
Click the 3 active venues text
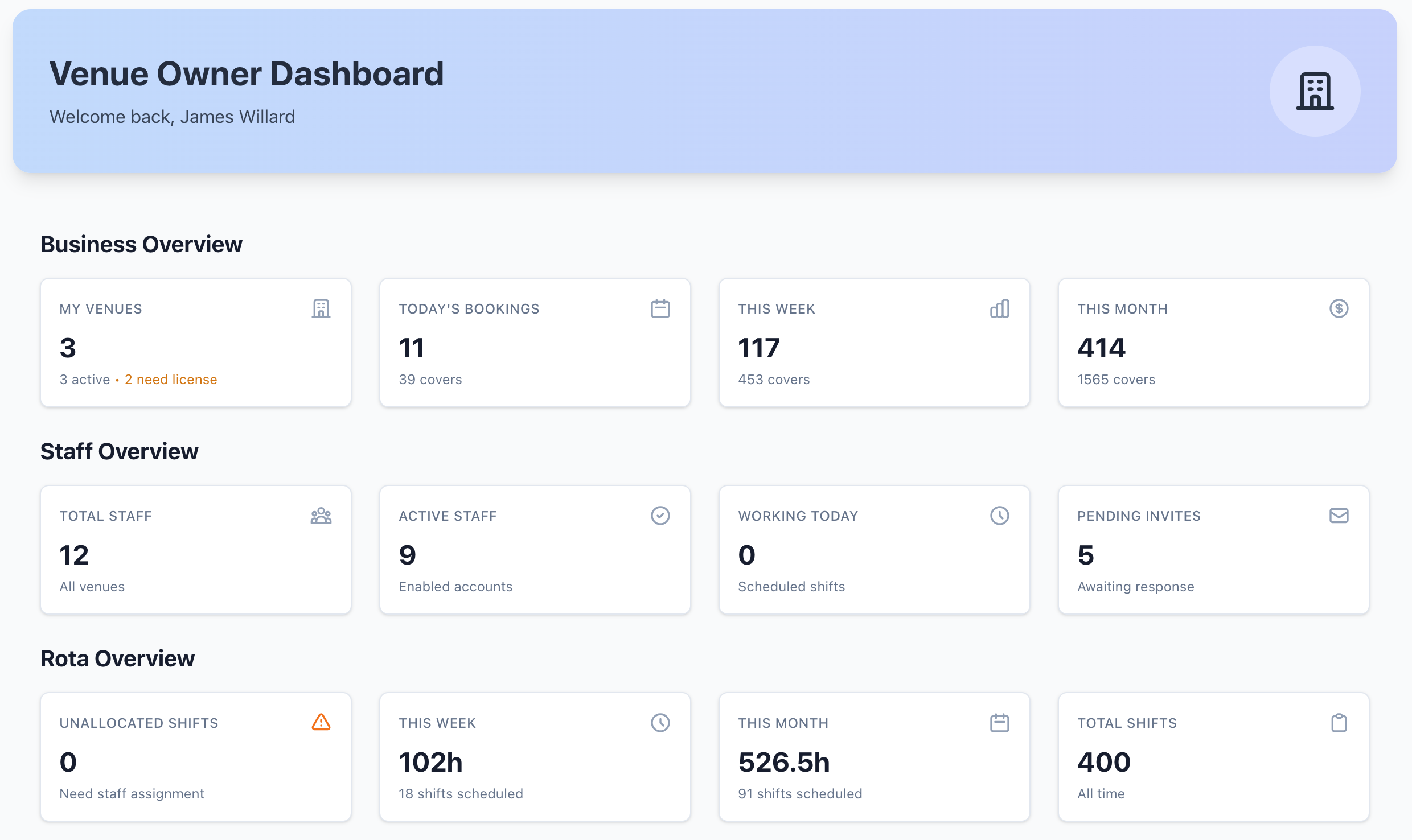(84, 379)
